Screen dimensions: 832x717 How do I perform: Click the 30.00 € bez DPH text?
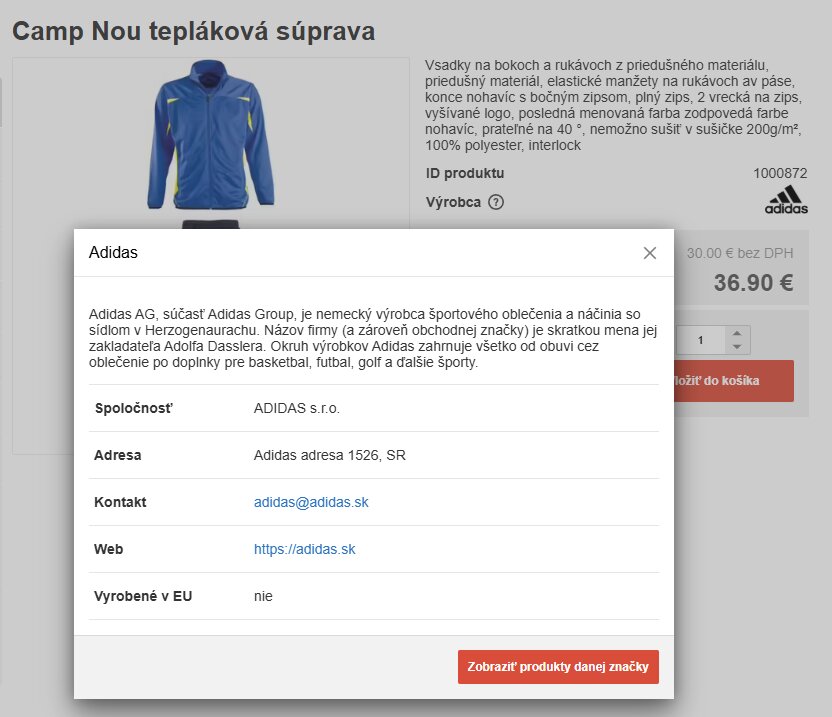740,253
